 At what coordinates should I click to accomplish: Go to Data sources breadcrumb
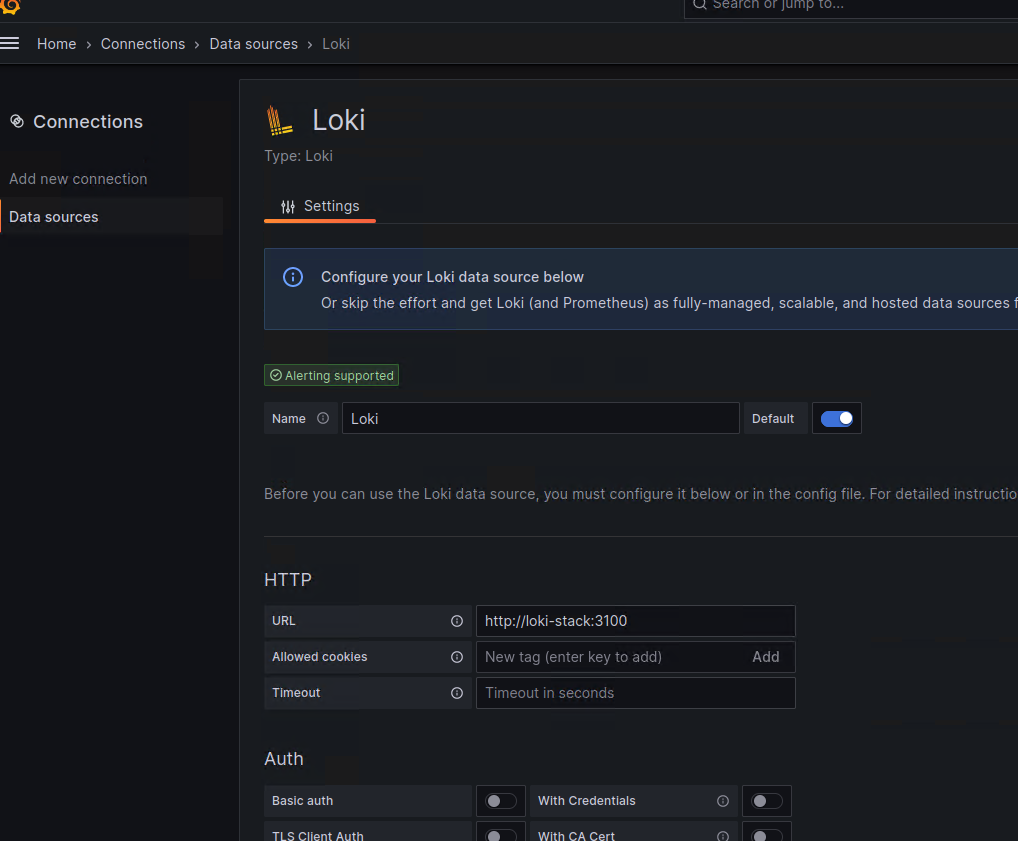253,44
